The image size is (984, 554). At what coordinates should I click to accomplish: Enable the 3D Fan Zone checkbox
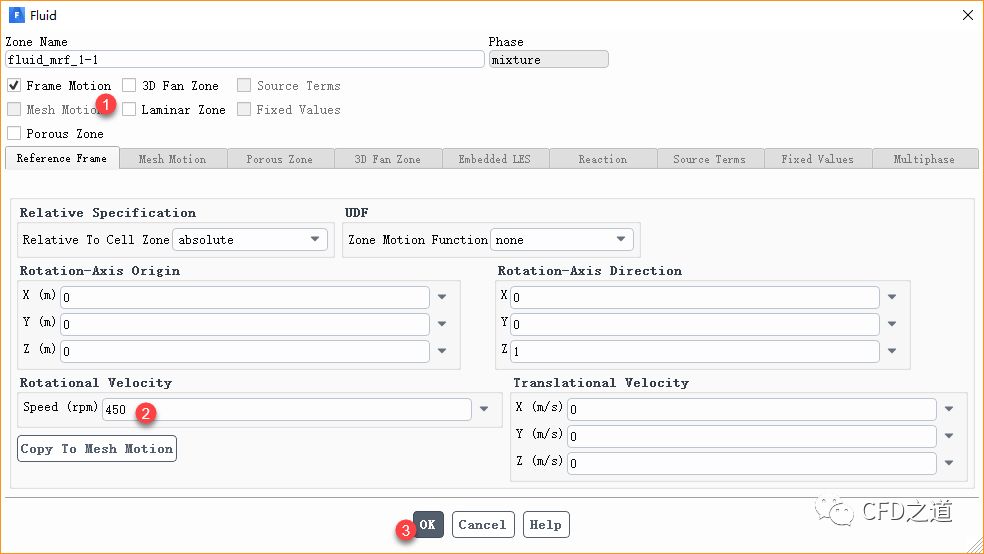pyautogui.click(x=129, y=86)
